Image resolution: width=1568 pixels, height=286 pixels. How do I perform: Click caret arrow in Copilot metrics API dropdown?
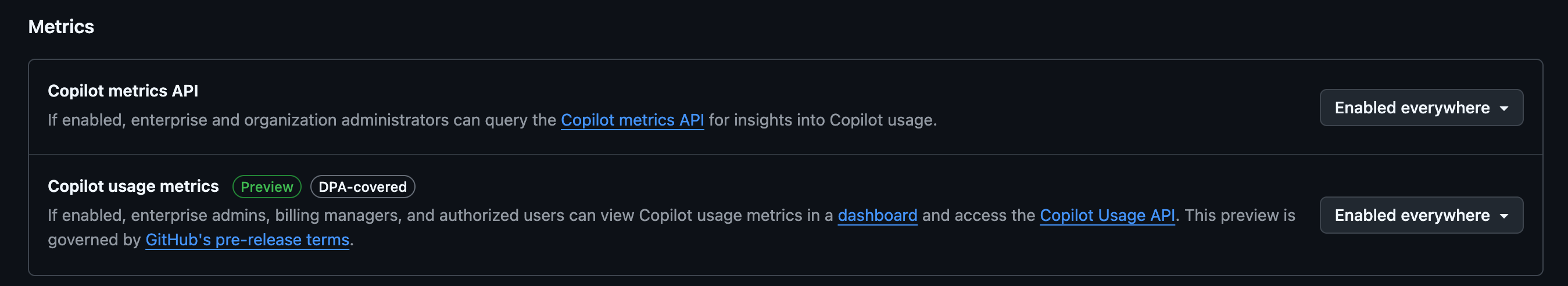(x=1503, y=108)
